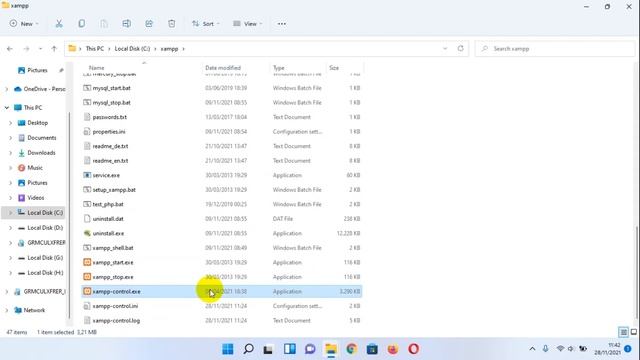640x360 pixels.
Task: Open Microsoft Store from taskbar
Action: click(372, 349)
